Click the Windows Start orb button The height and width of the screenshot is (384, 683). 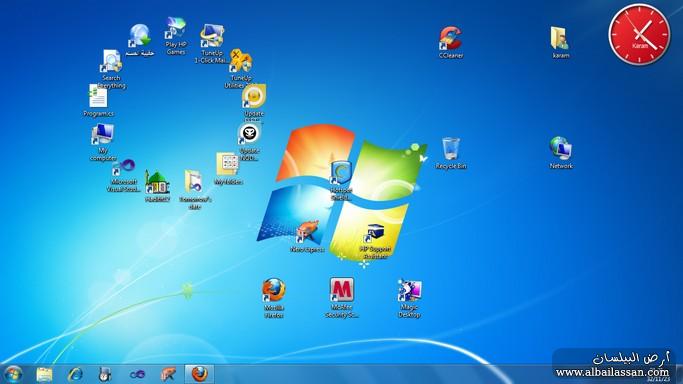click(13, 374)
